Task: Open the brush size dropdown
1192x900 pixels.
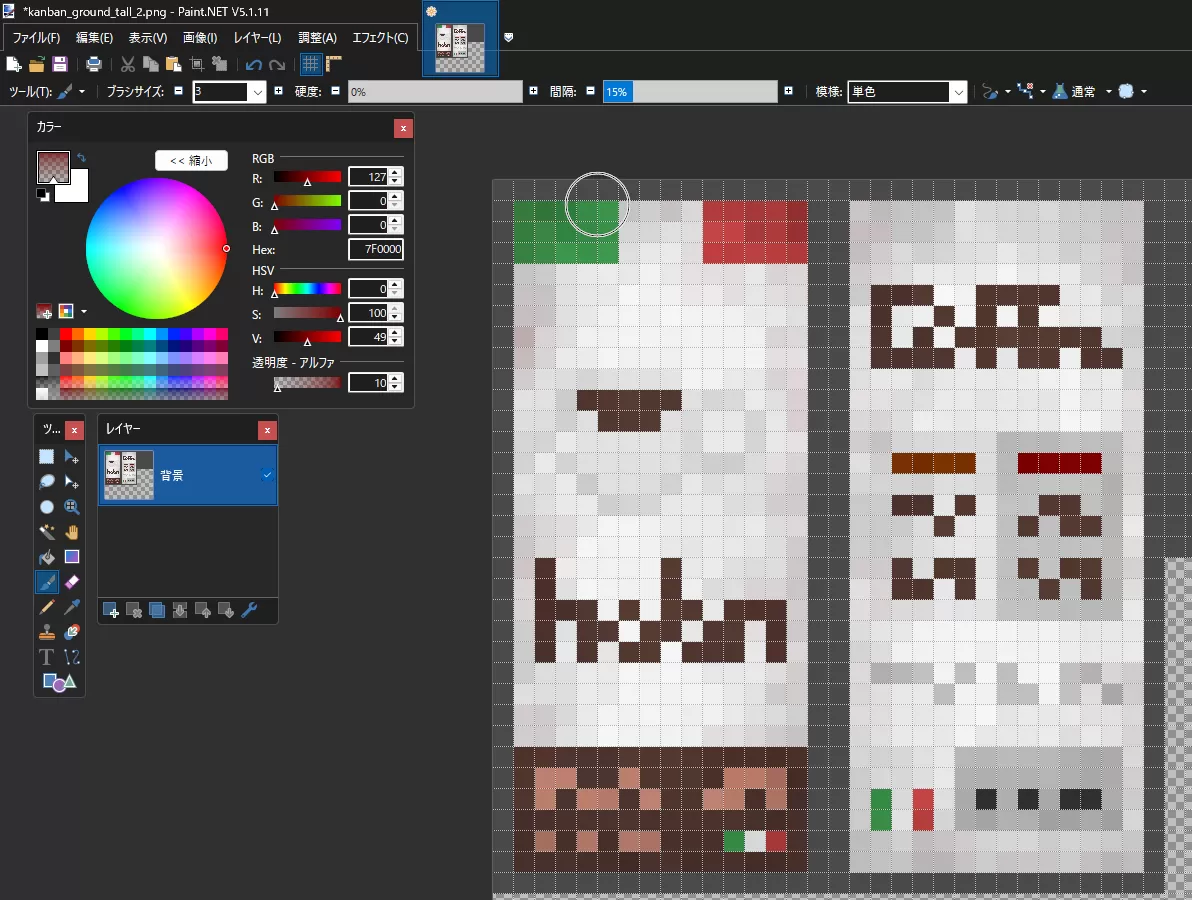Action: click(258, 92)
